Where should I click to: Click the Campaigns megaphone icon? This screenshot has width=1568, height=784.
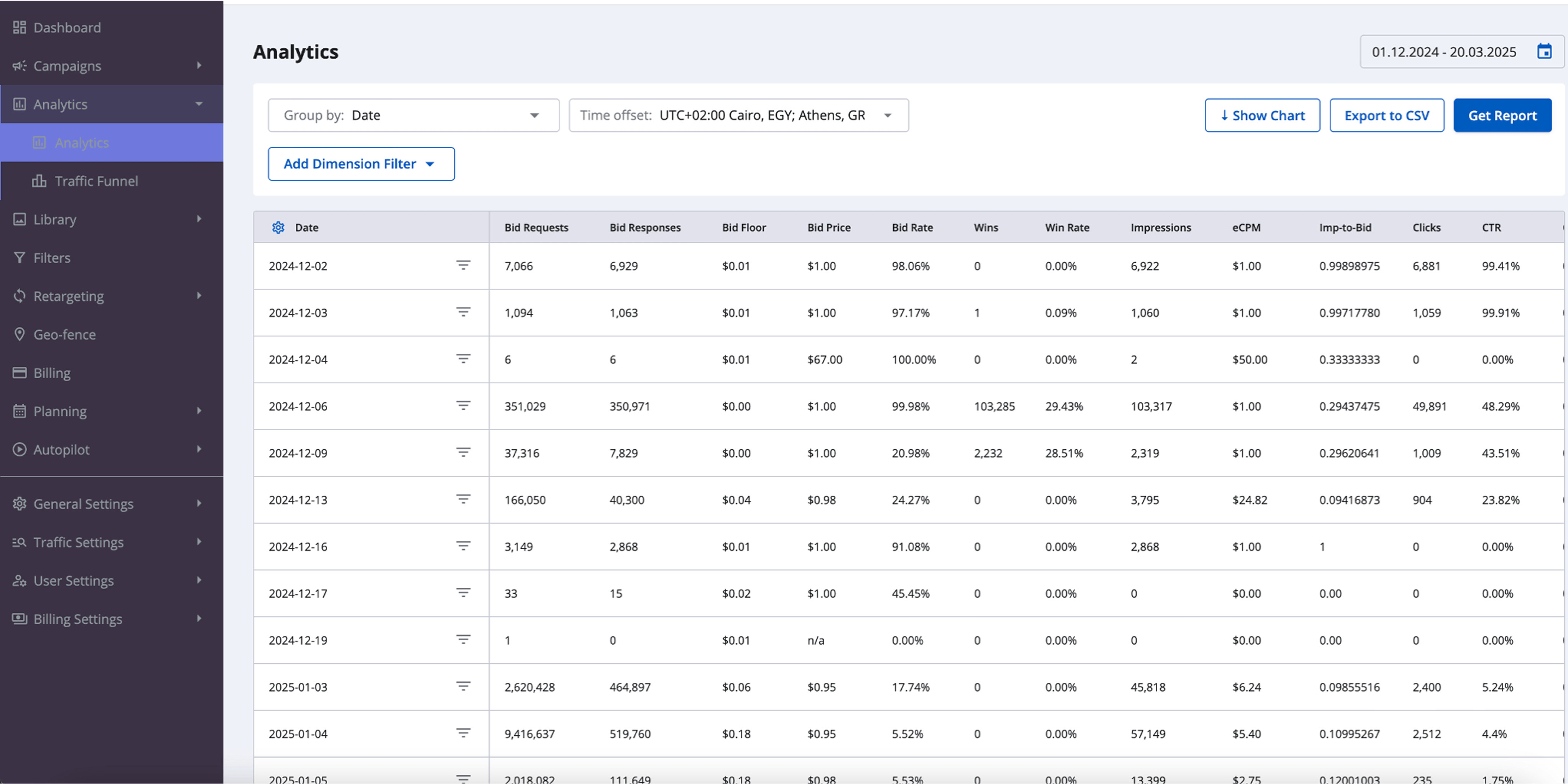click(x=20, y=66)
